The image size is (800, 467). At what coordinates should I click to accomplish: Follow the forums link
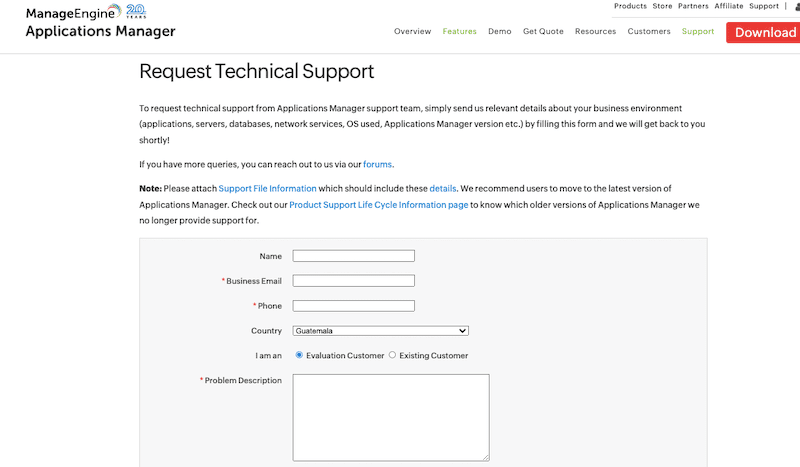[378, 164]
